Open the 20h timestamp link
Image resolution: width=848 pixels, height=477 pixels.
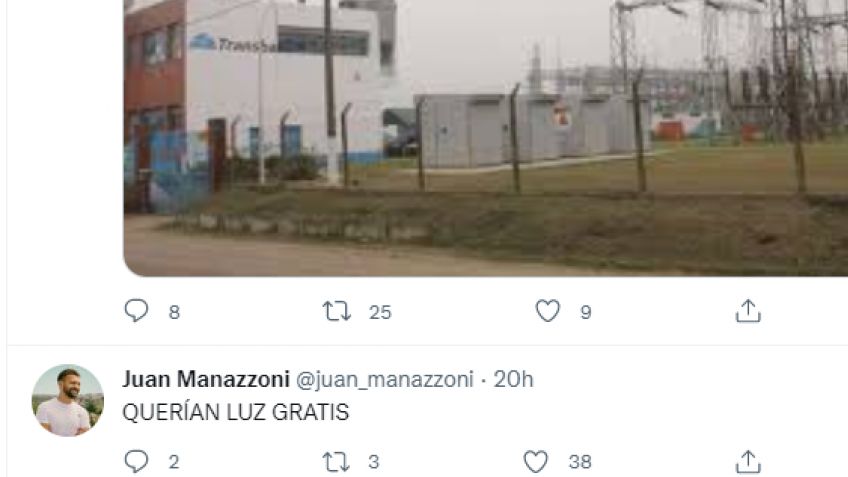pyautogui.click(x=513, y=379)
